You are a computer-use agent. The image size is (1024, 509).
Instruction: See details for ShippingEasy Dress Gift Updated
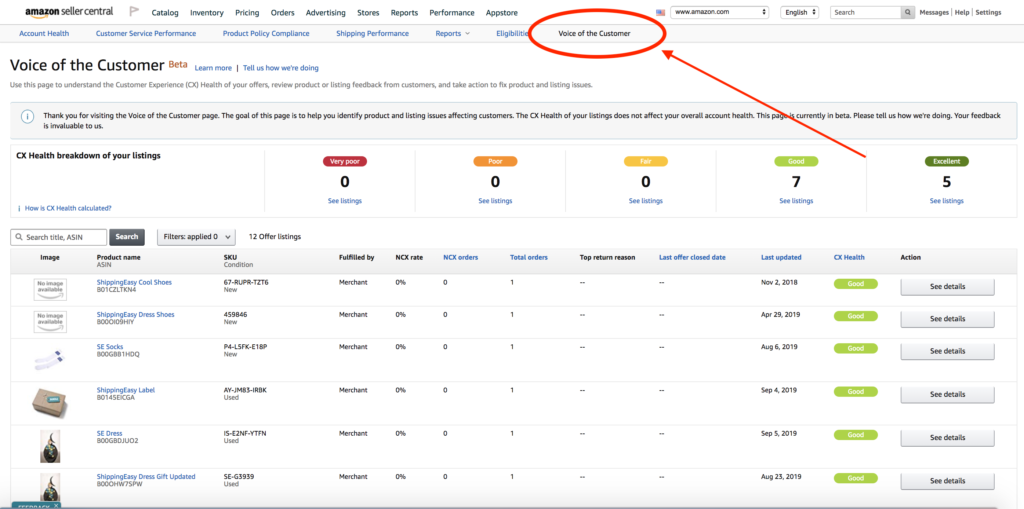pos(948,481)
